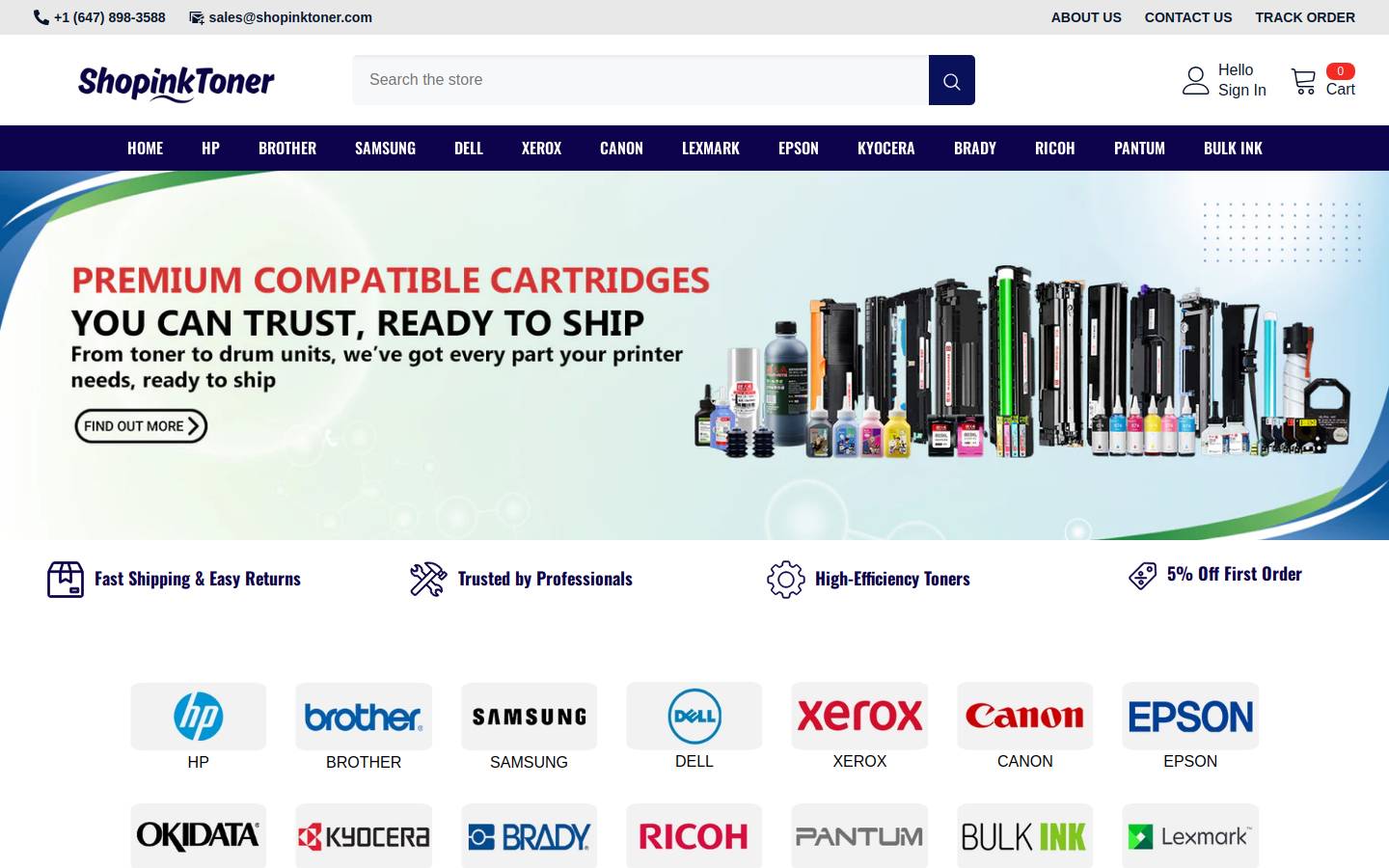Screen dimensions: 1389x868
Task: Click the Fast Shipping & Easy Returns text
Action: click(198, 579)
